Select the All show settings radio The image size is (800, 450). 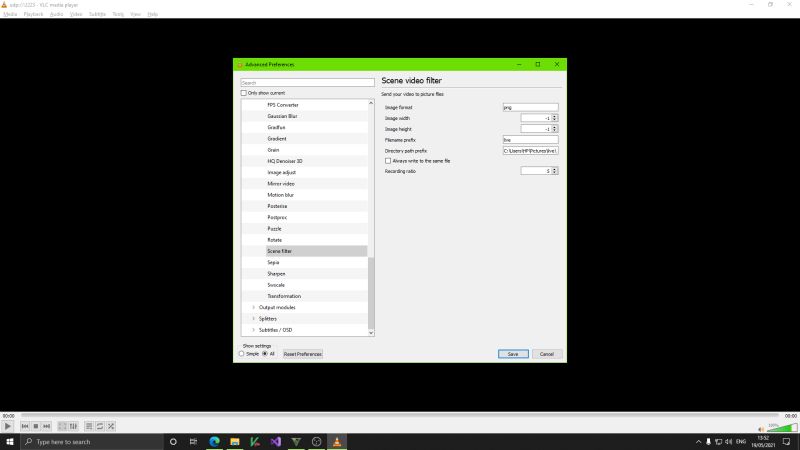(265, 354)
